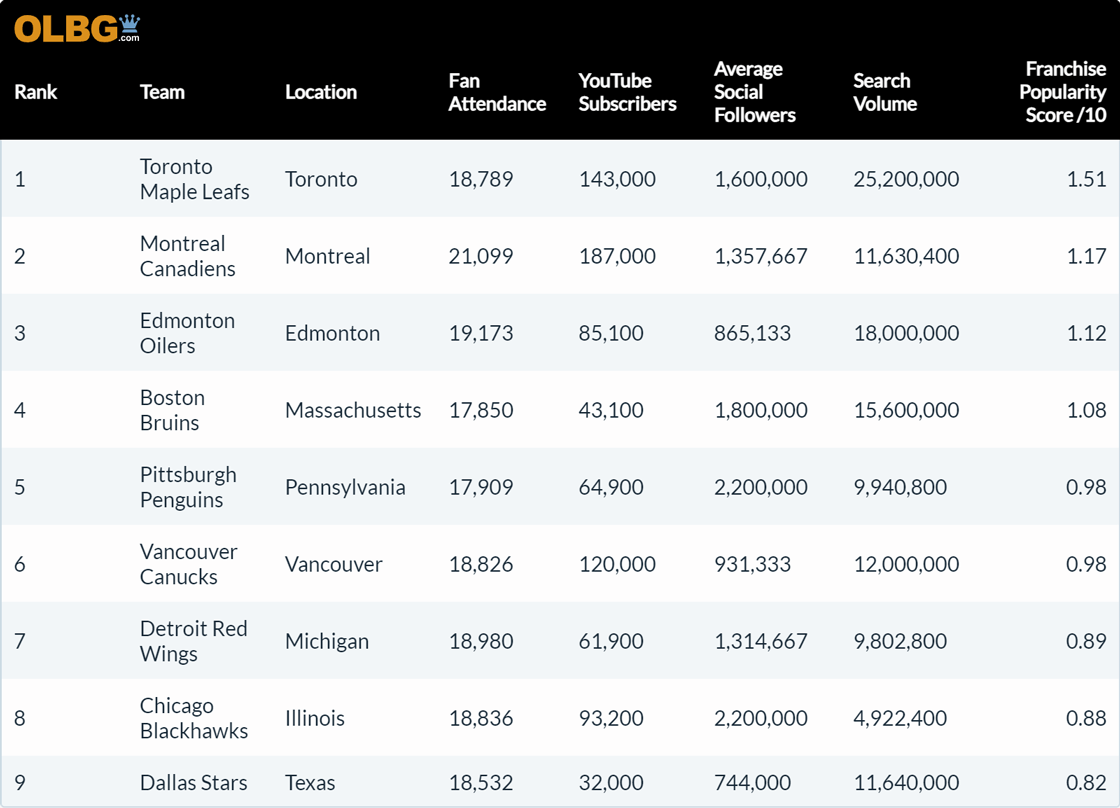The width and height of the screenshot is (1120, 808).
Task: Select the Detroit Red Wings team cell
Action: 194,641
